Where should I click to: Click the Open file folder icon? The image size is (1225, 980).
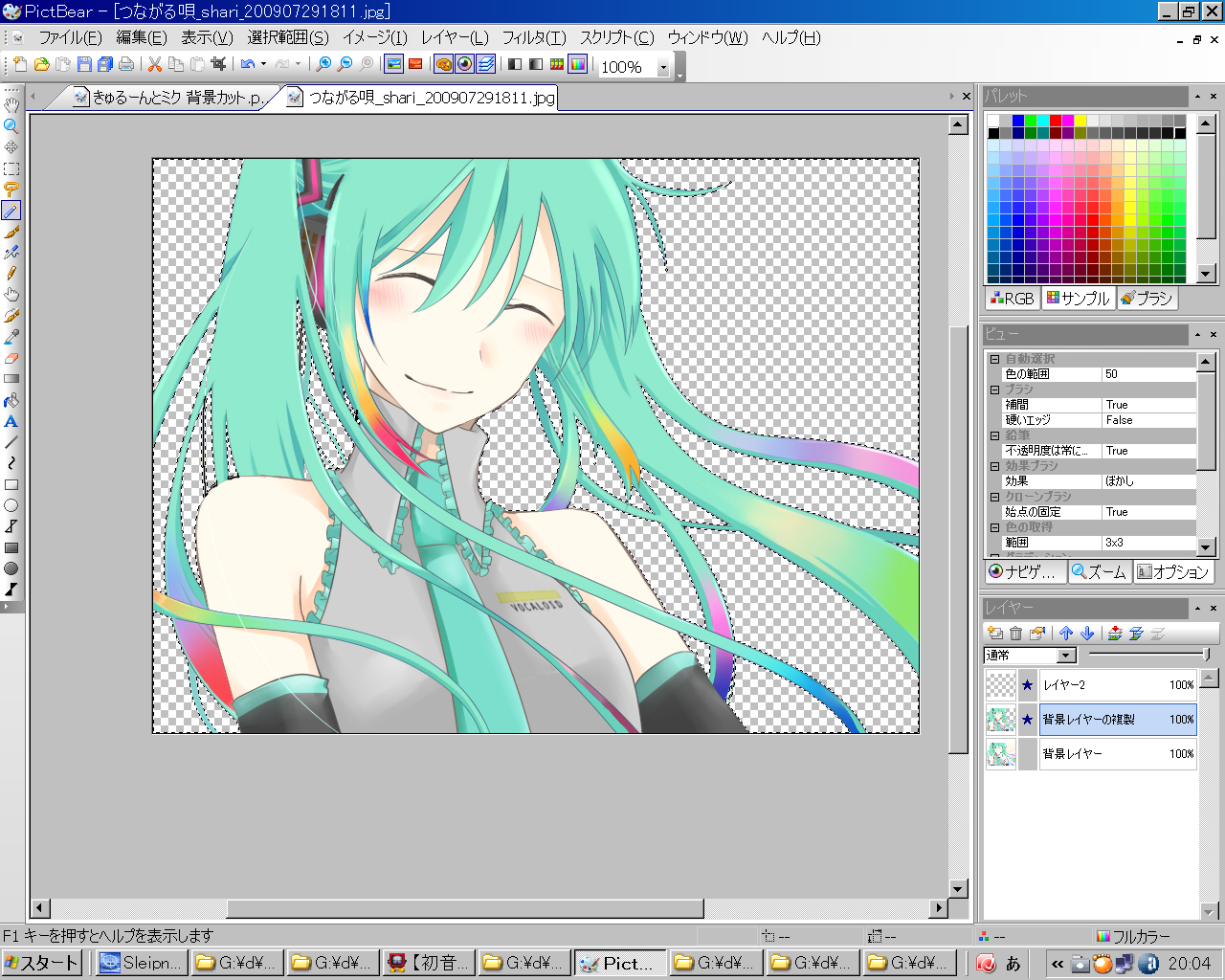(41, 65)
